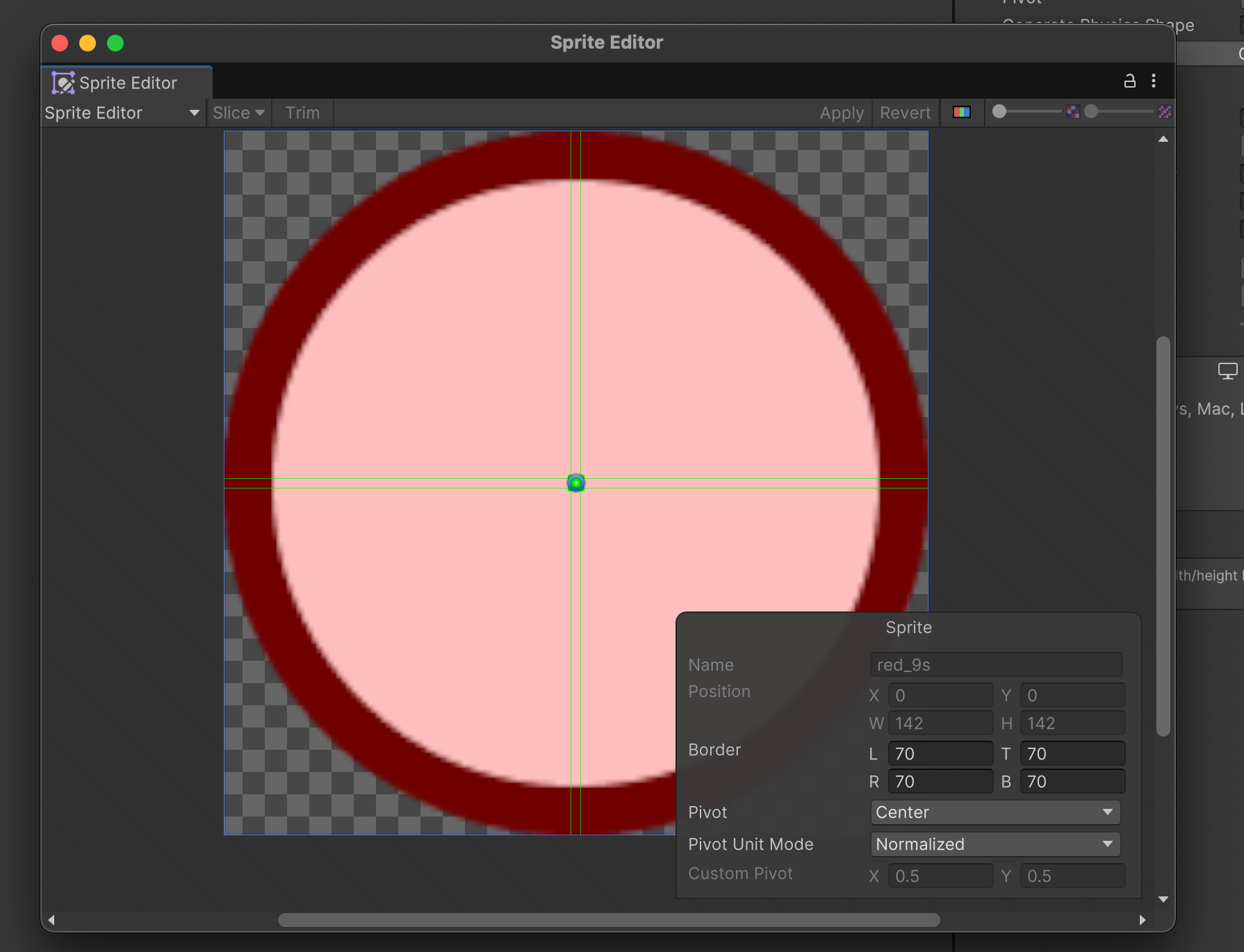This screenshot has height=952, width=1244.
Task: Focus the Border L input field
Action: (940, 754)
